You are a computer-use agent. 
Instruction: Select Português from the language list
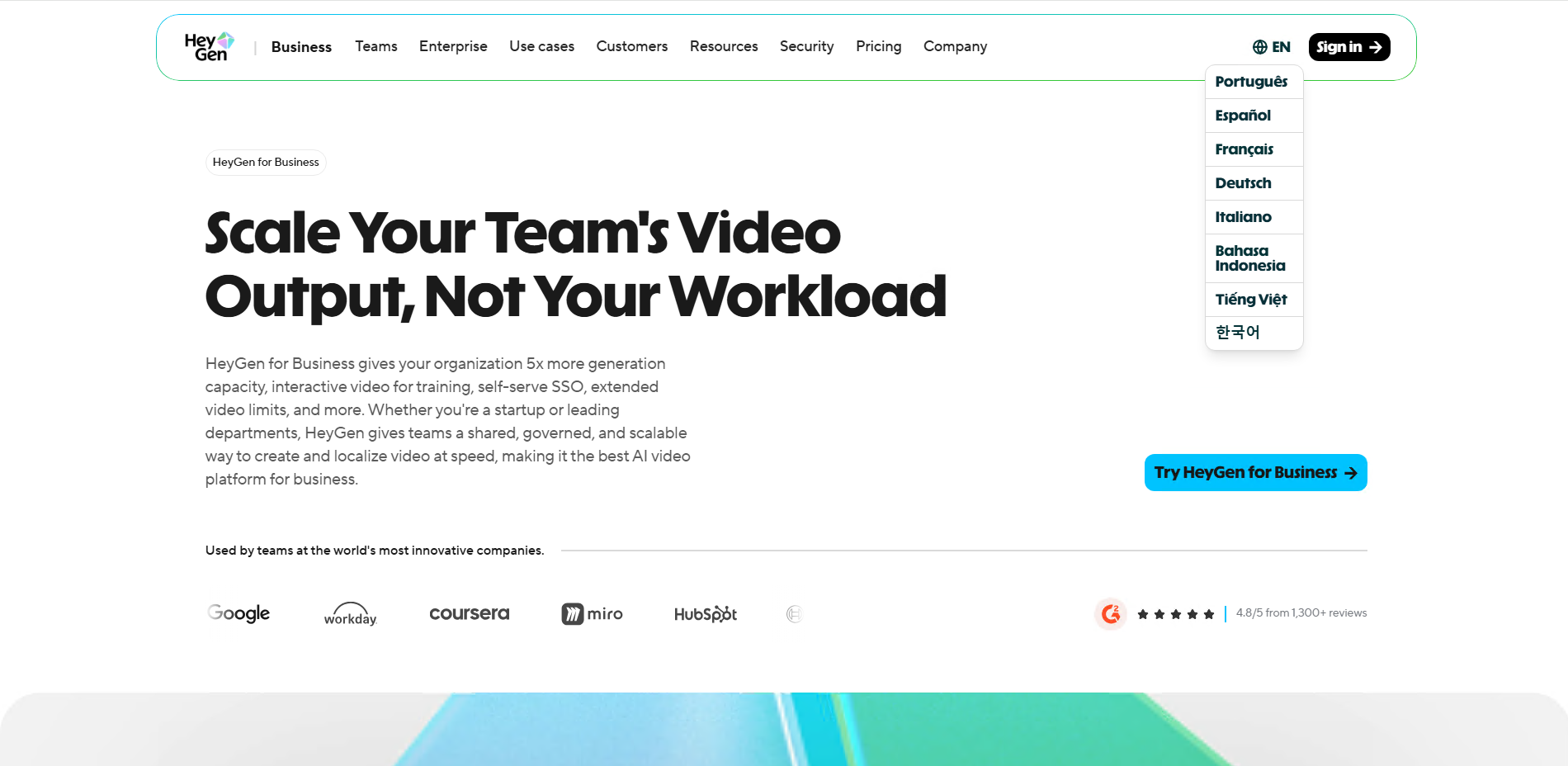tap(1251, 82)
